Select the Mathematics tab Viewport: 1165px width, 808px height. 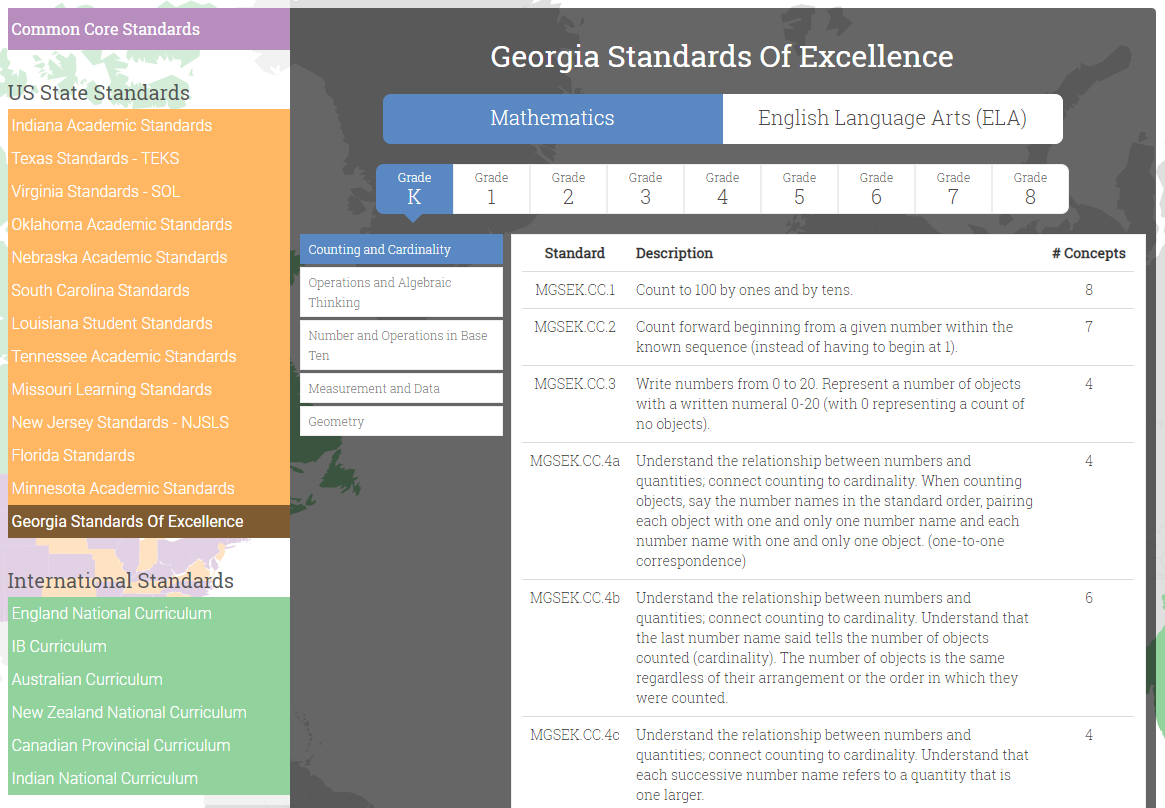(x=552, y=118)
